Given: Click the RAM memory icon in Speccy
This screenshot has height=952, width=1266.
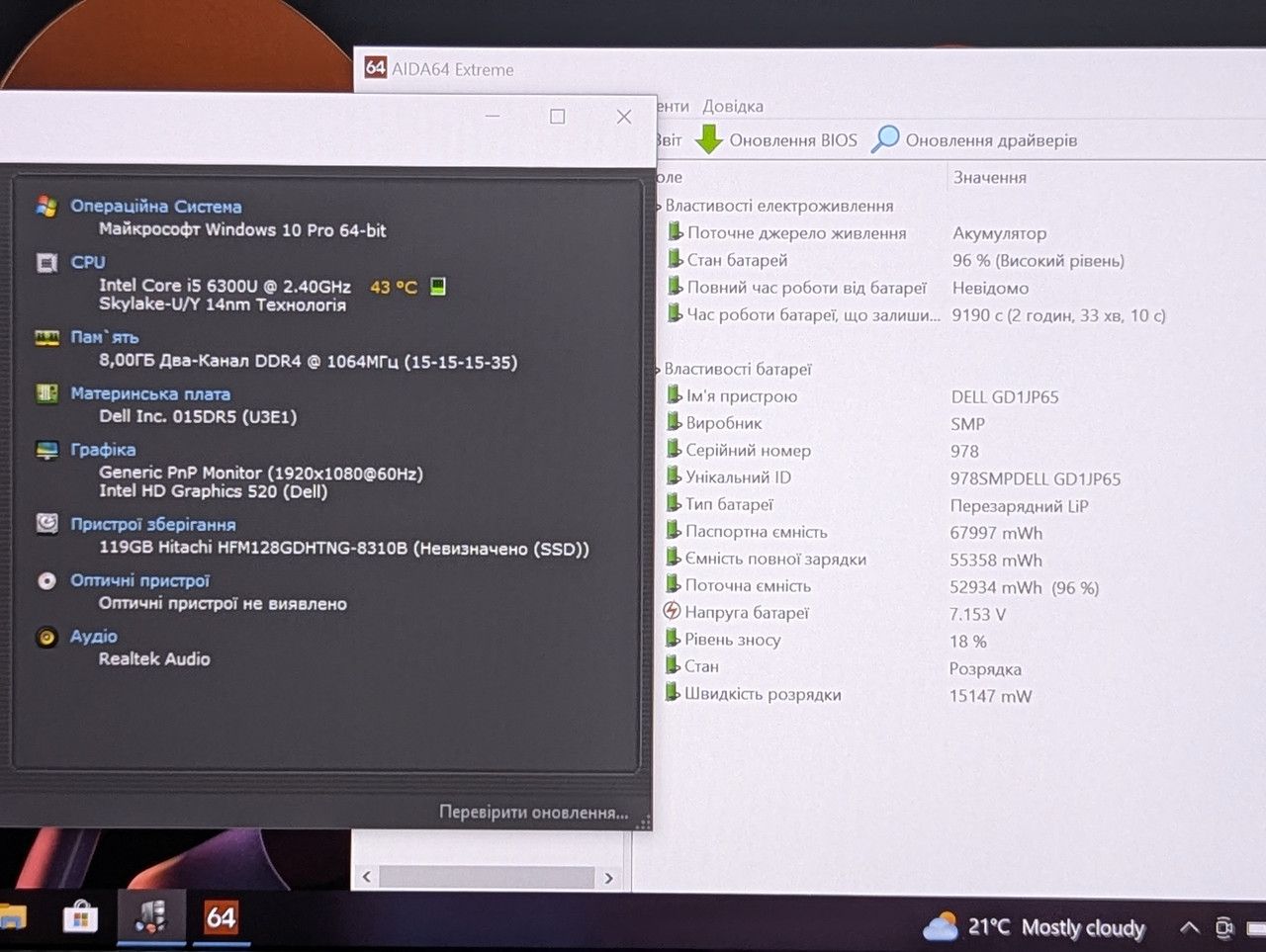Looking at the screenshot, I should coord(46,337).
